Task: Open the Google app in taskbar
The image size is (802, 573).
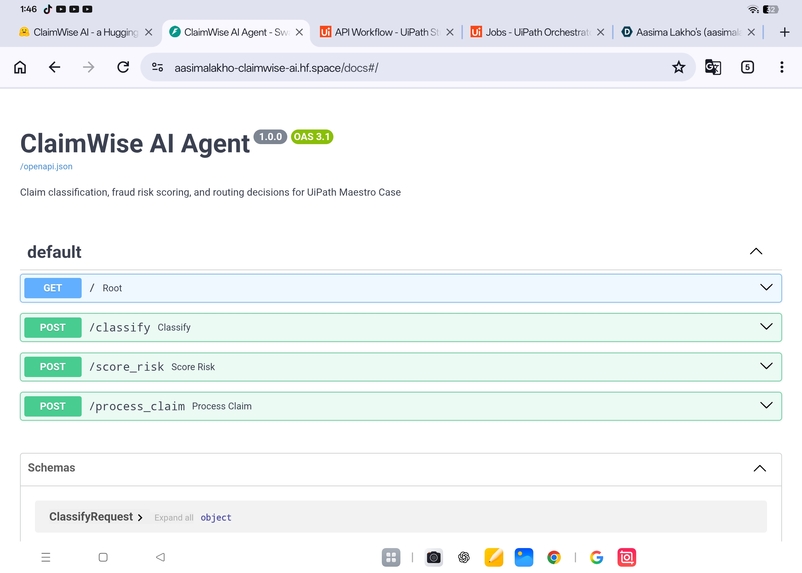Action: tap(596, 557)
